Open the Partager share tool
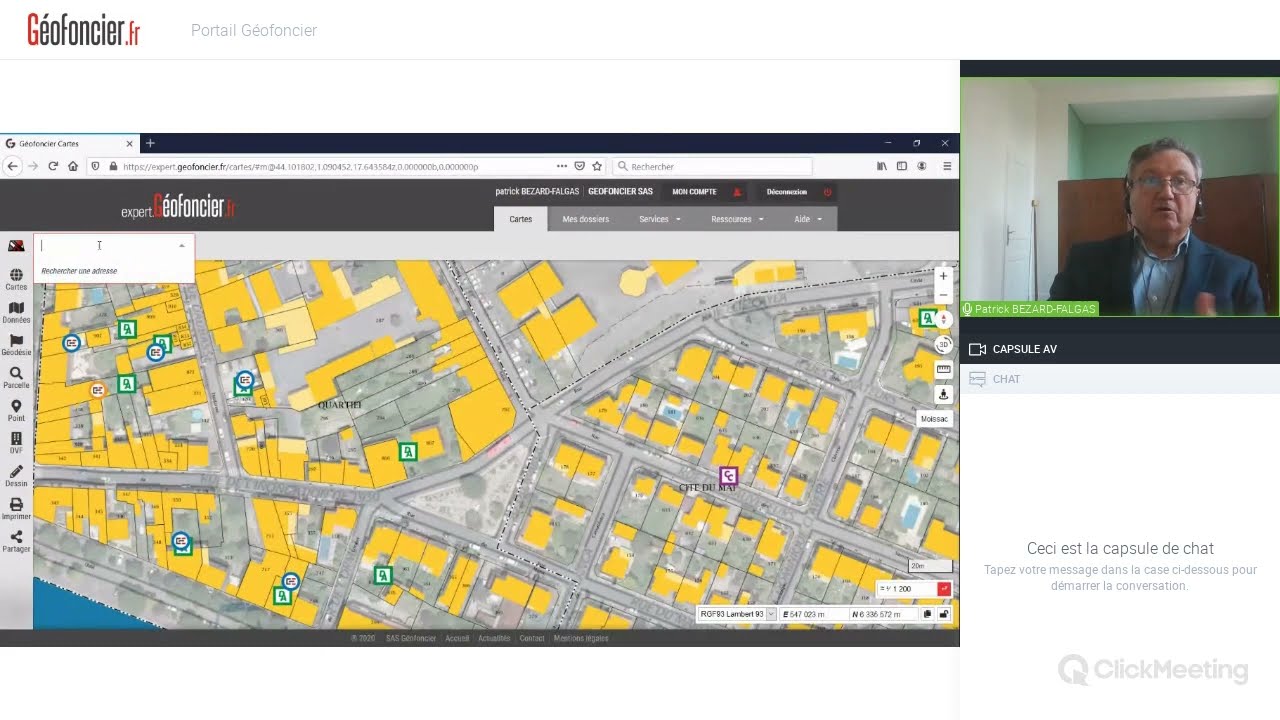This screenshot has width=1280, height=720. click(16, 541)
